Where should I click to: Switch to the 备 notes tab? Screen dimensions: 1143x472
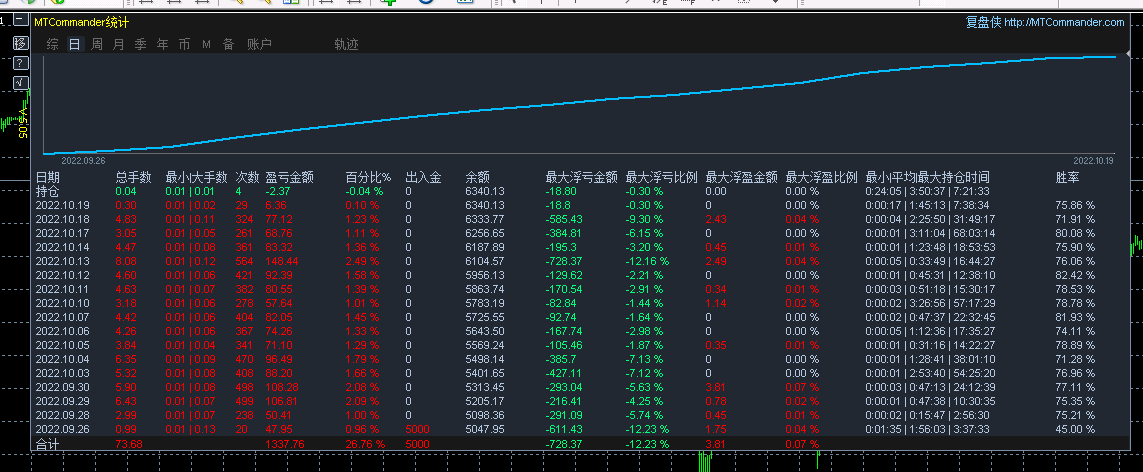pos(228,44)
